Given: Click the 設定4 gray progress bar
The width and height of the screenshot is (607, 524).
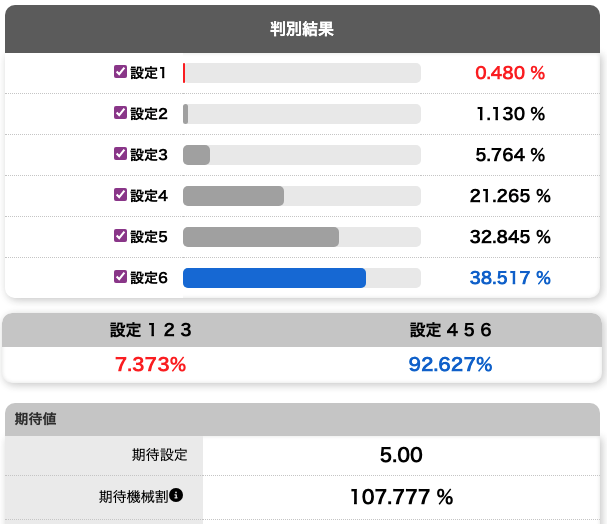Looking at the screenshot, I should tap(233, 196).
